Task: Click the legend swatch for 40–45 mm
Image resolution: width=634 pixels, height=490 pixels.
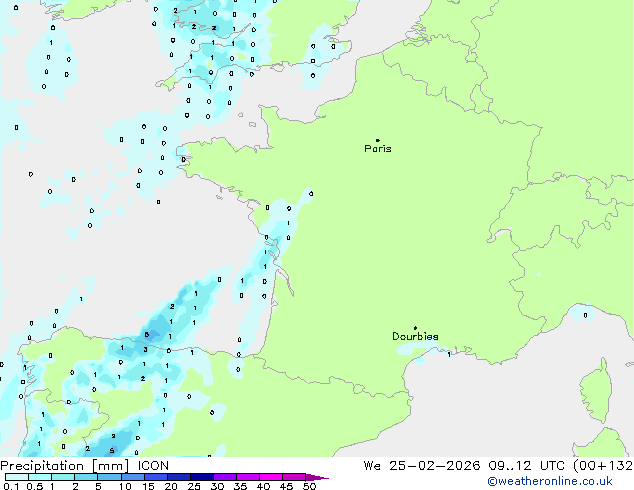Action: [271, 477]
